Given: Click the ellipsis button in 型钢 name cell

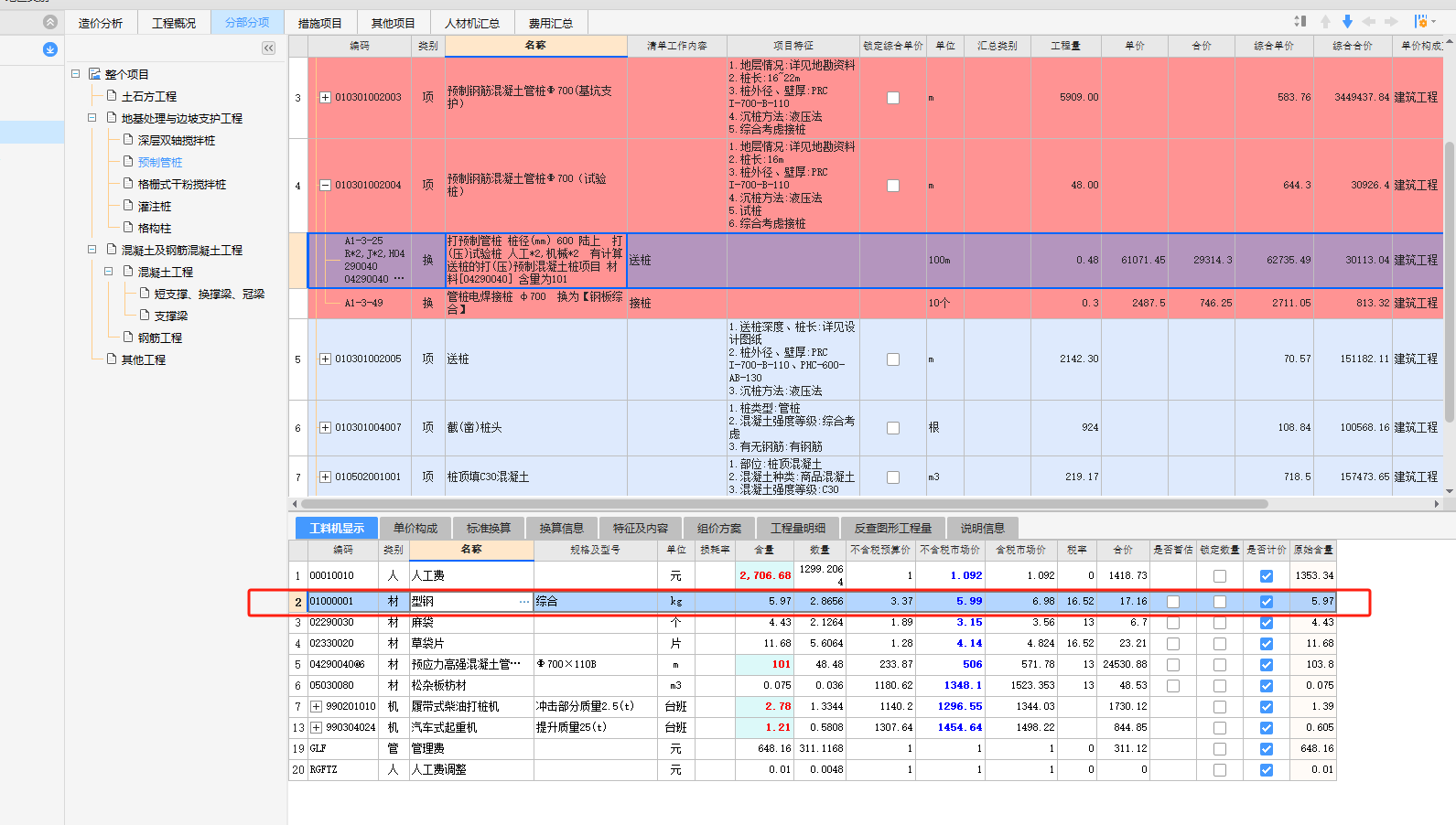Looking at the screenshot, I should 524,602.
